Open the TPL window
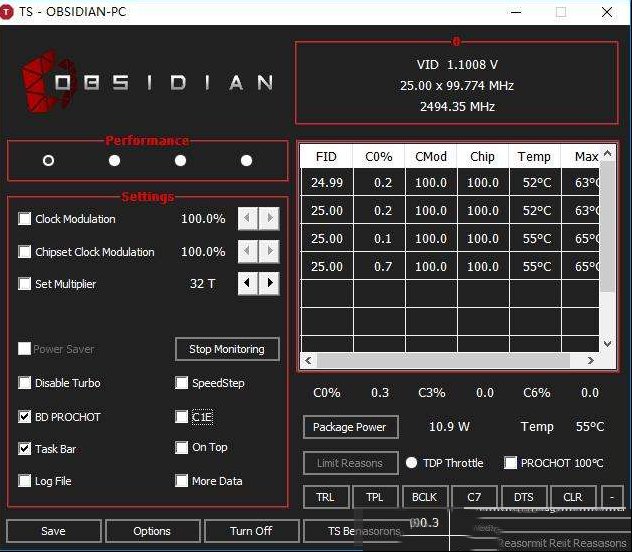The image size is (632, 552). [x=375, y=497]
